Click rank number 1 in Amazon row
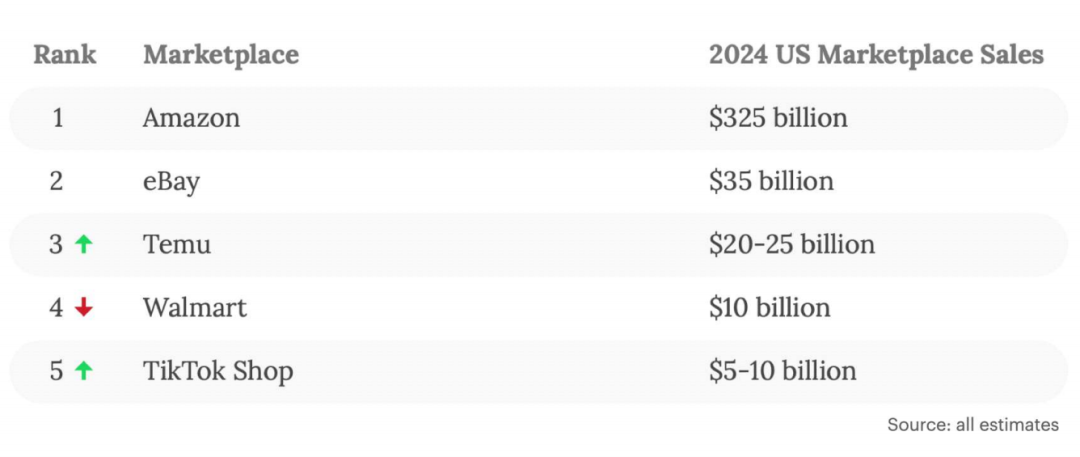Image resolution: width=1080 pixels, height=457 pixels. tap(57, 118)
